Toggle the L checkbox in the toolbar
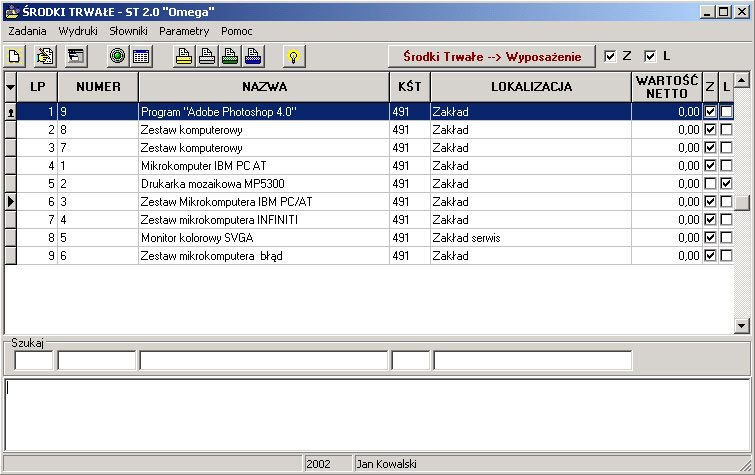The height and width of the screenshot is (475, 755). 650,56
